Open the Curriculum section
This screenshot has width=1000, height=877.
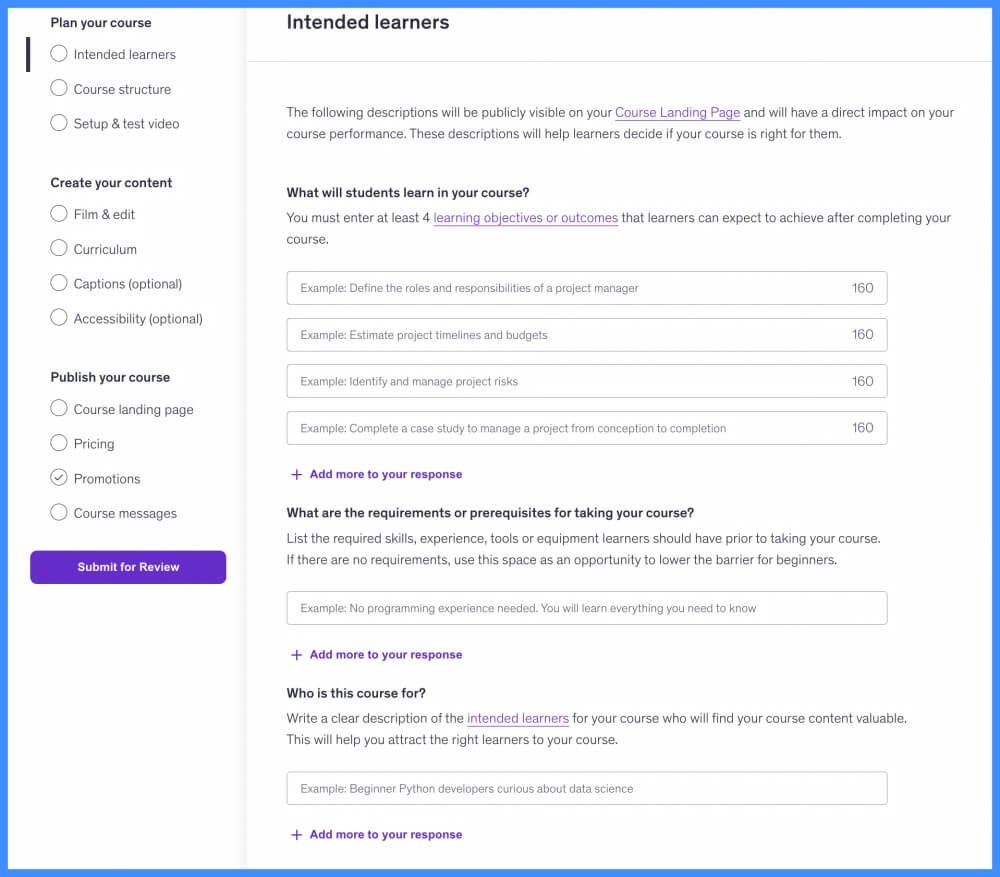(x=105, y=249)
